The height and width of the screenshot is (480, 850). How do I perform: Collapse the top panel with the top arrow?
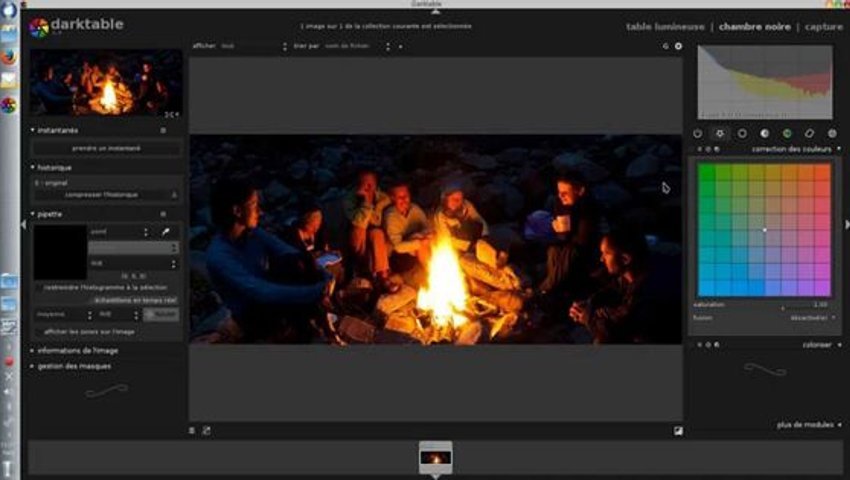[x=435, y=11]
